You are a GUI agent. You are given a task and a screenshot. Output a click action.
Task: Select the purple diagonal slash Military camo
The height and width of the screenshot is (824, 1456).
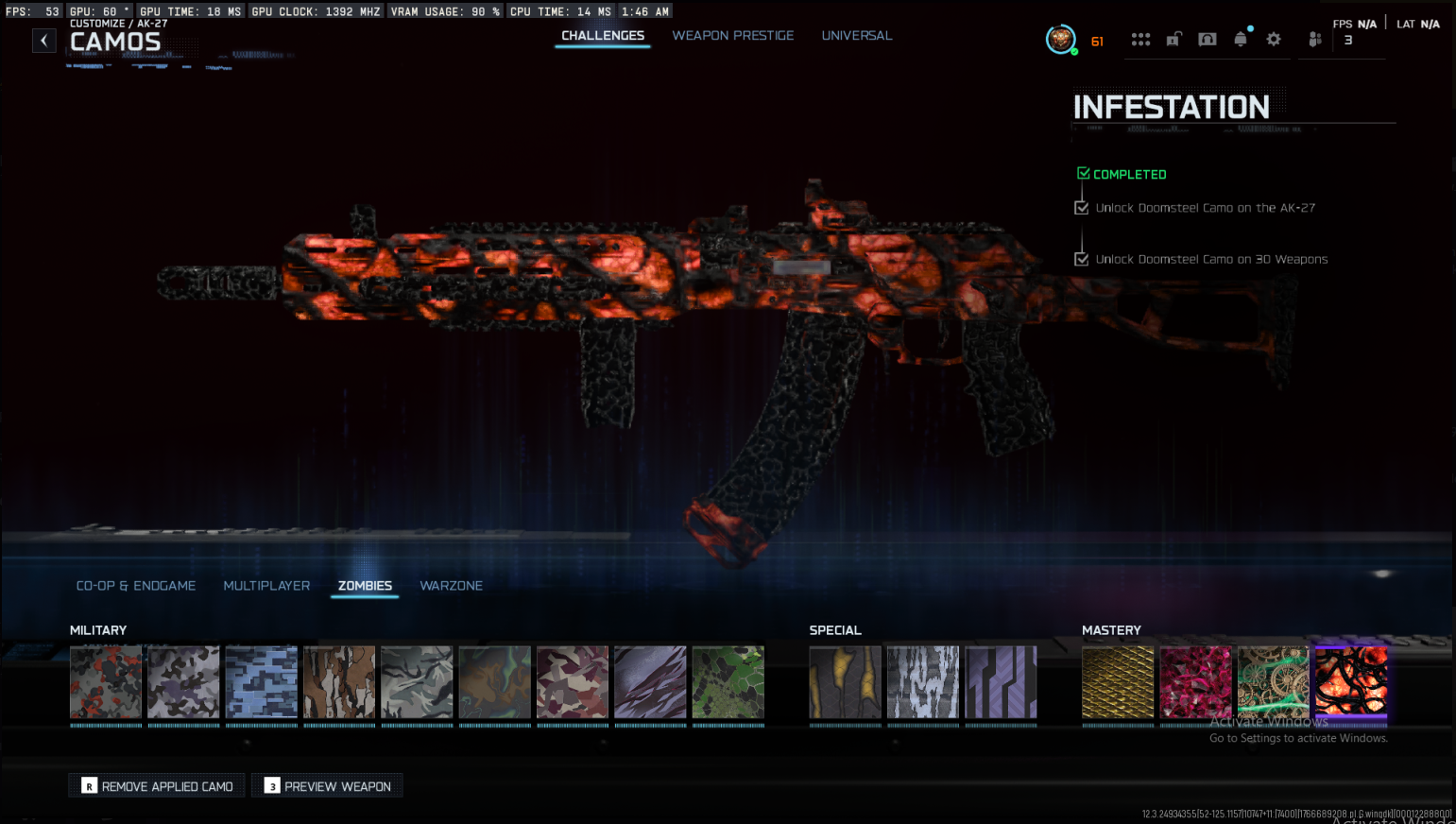tap(650, 682)
